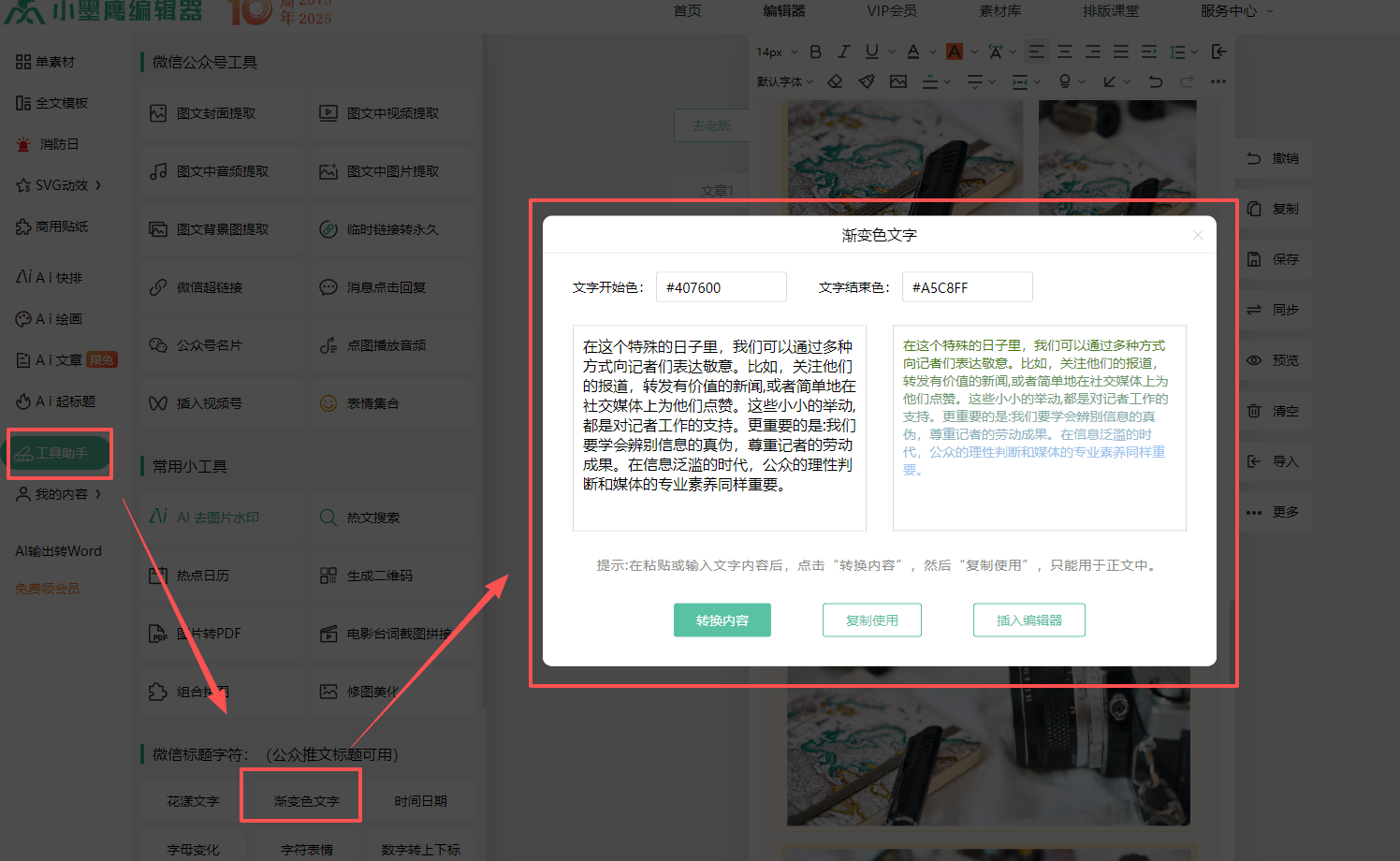Viewport: 1400px width, 861px height.
Task: Click the 保存 save icon
Action: pos(1254,259)
